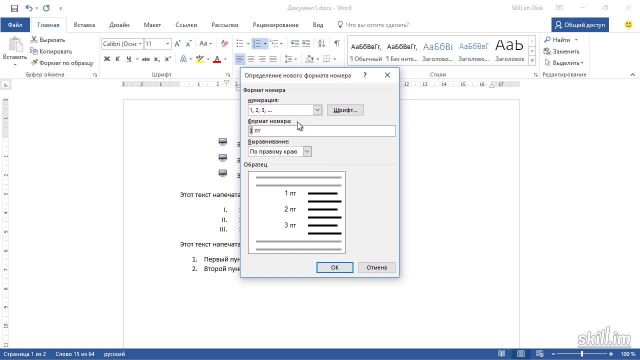Undo the last action

(x=28, y=8)
